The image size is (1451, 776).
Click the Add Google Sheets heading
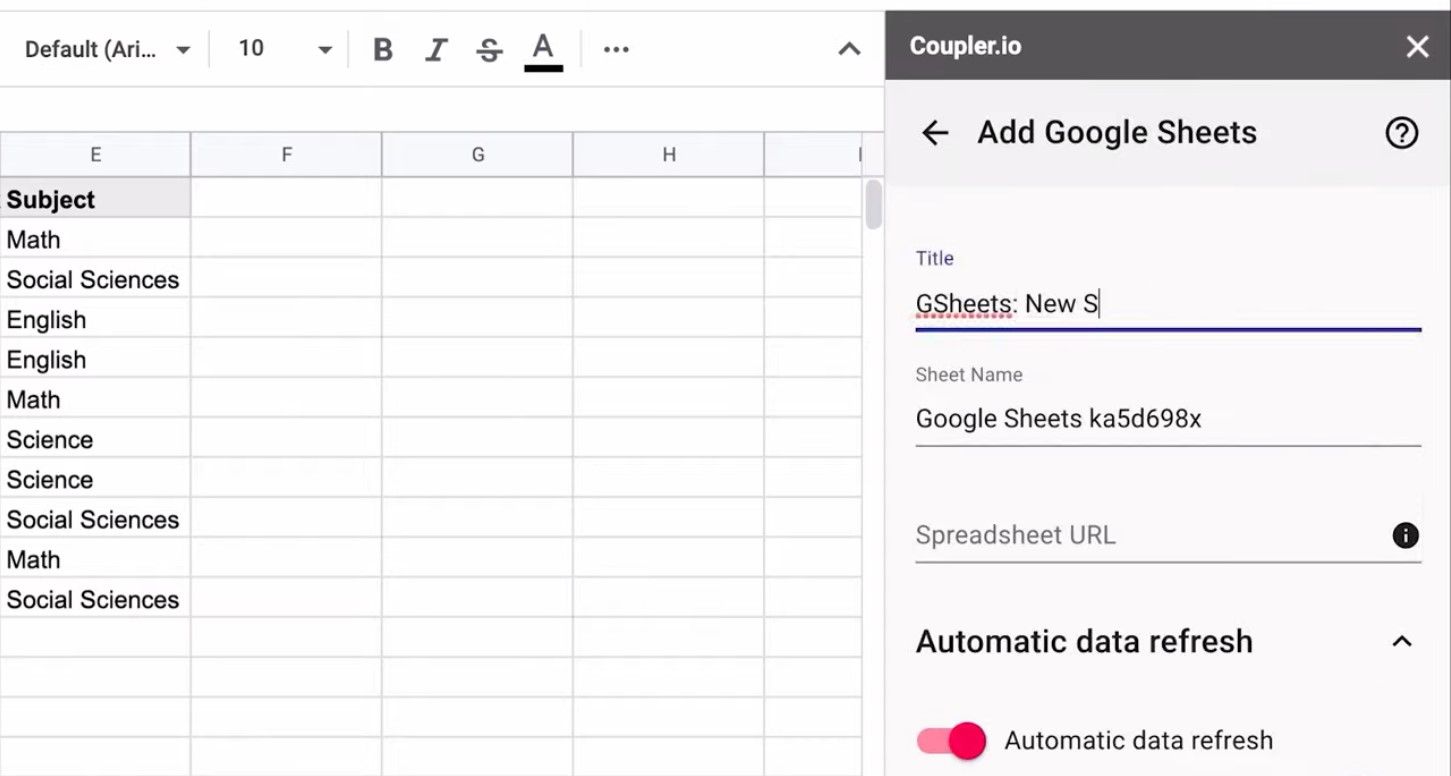(x=1117, y=132)
